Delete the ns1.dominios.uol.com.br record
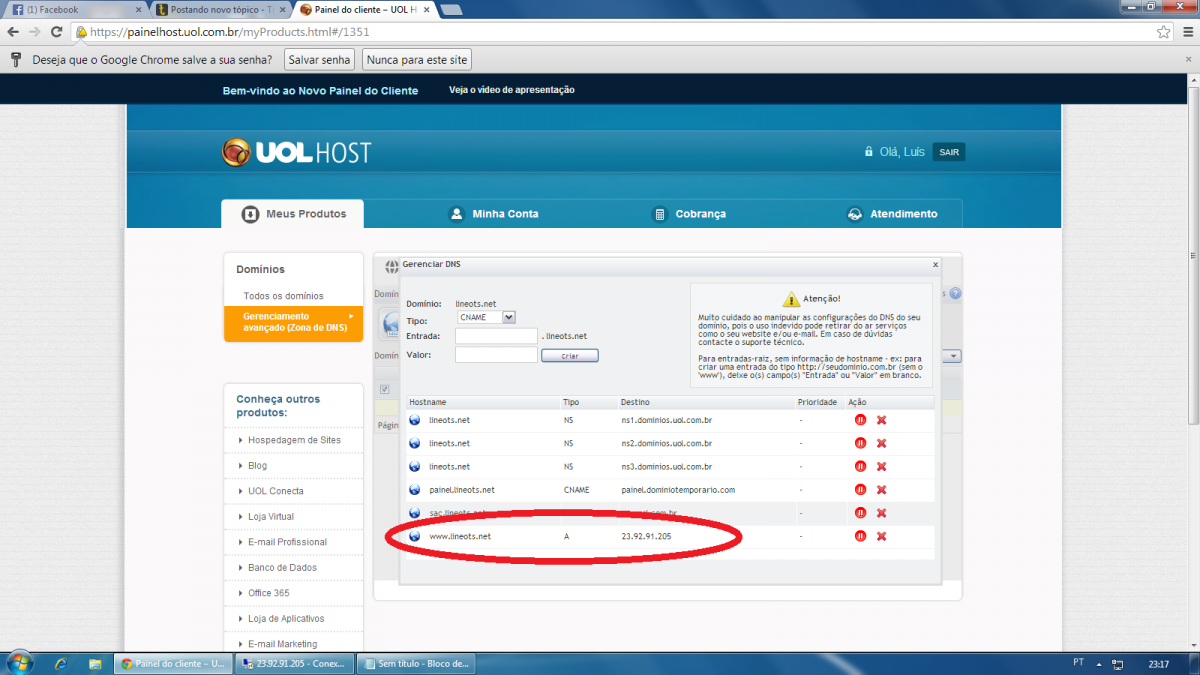Viewport: 1200px width, 675px height. (882, 420)
